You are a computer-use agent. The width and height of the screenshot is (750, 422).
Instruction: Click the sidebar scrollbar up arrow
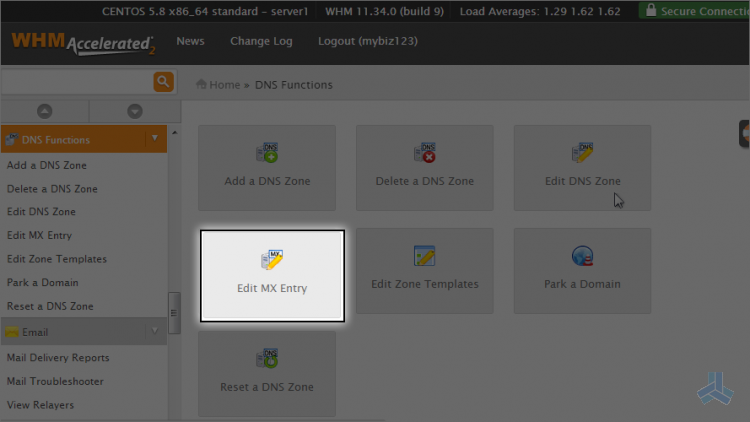pos(175,133)
